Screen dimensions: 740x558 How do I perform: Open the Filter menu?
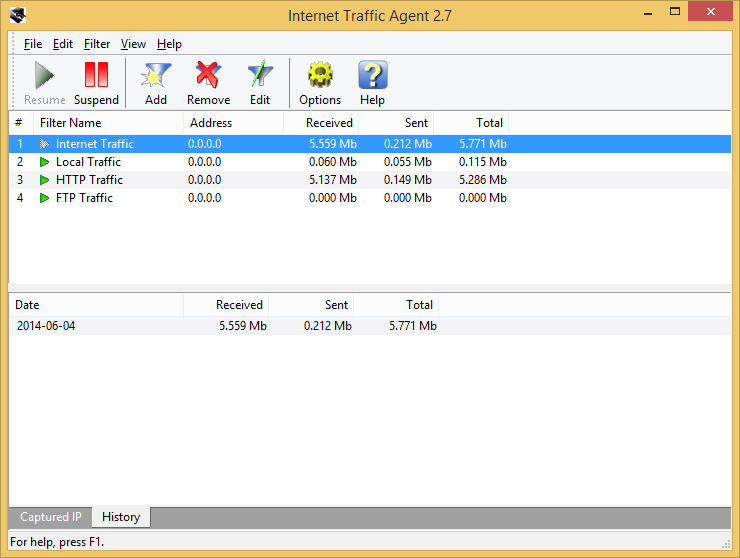point(97,44)
